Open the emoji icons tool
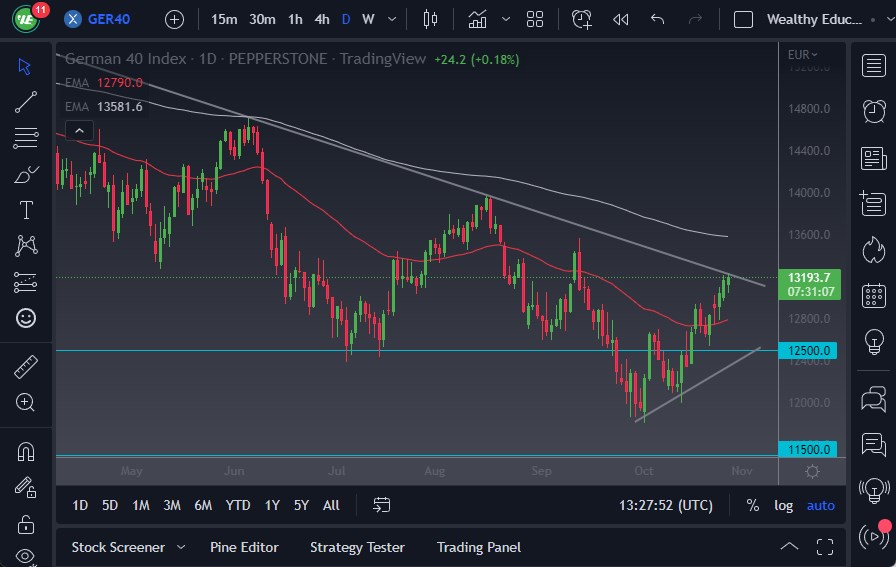 26,318
